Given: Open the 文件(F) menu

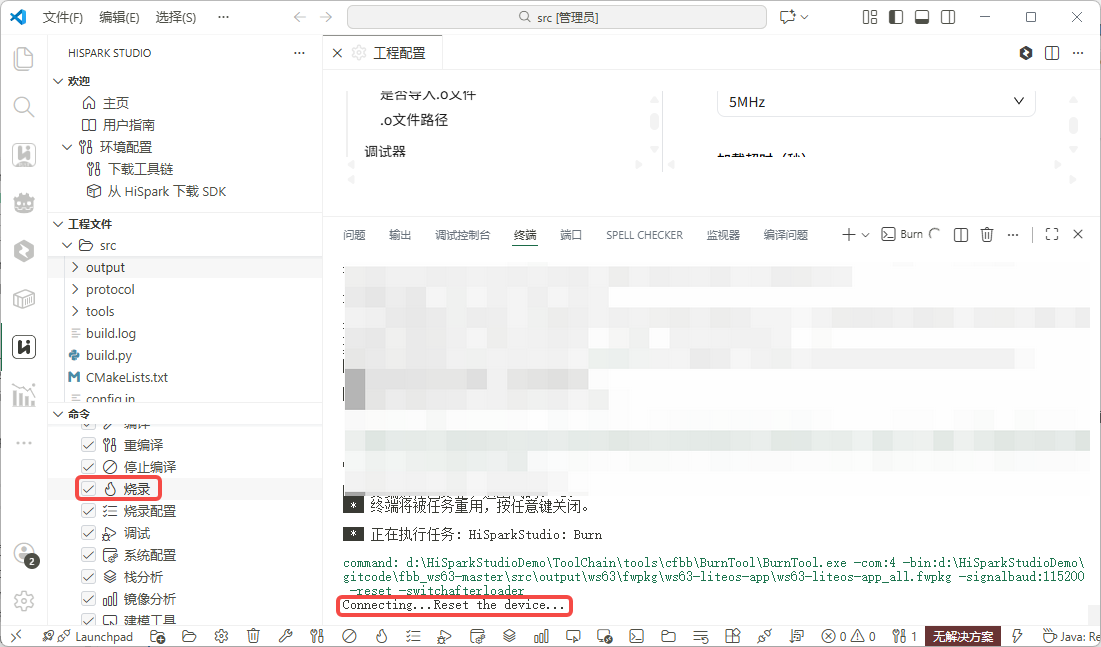Looking at the screenshot, I should click(62, 17).
